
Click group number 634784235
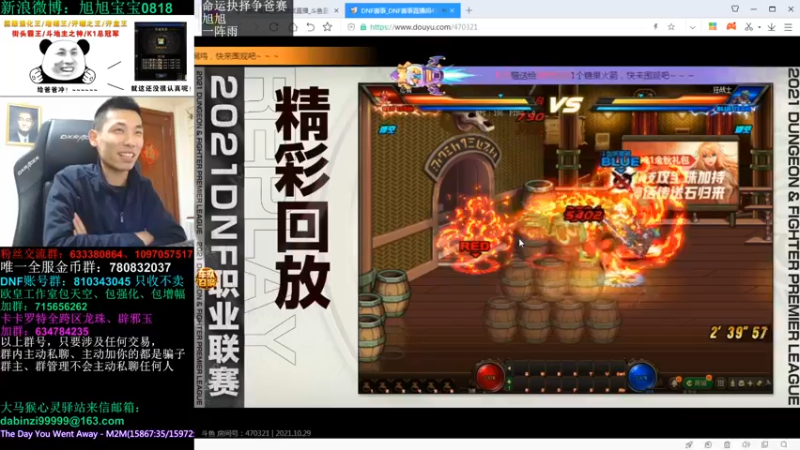pyautogui.click(x=62, y=331)
